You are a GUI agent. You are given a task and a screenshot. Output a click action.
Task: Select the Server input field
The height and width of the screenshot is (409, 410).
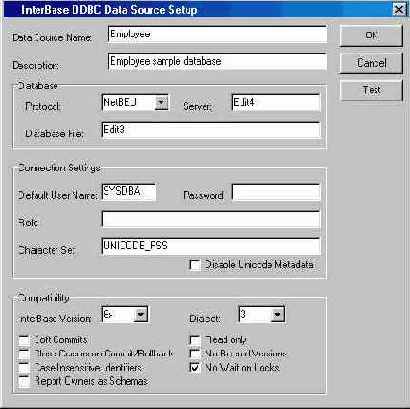pos(276,103)
